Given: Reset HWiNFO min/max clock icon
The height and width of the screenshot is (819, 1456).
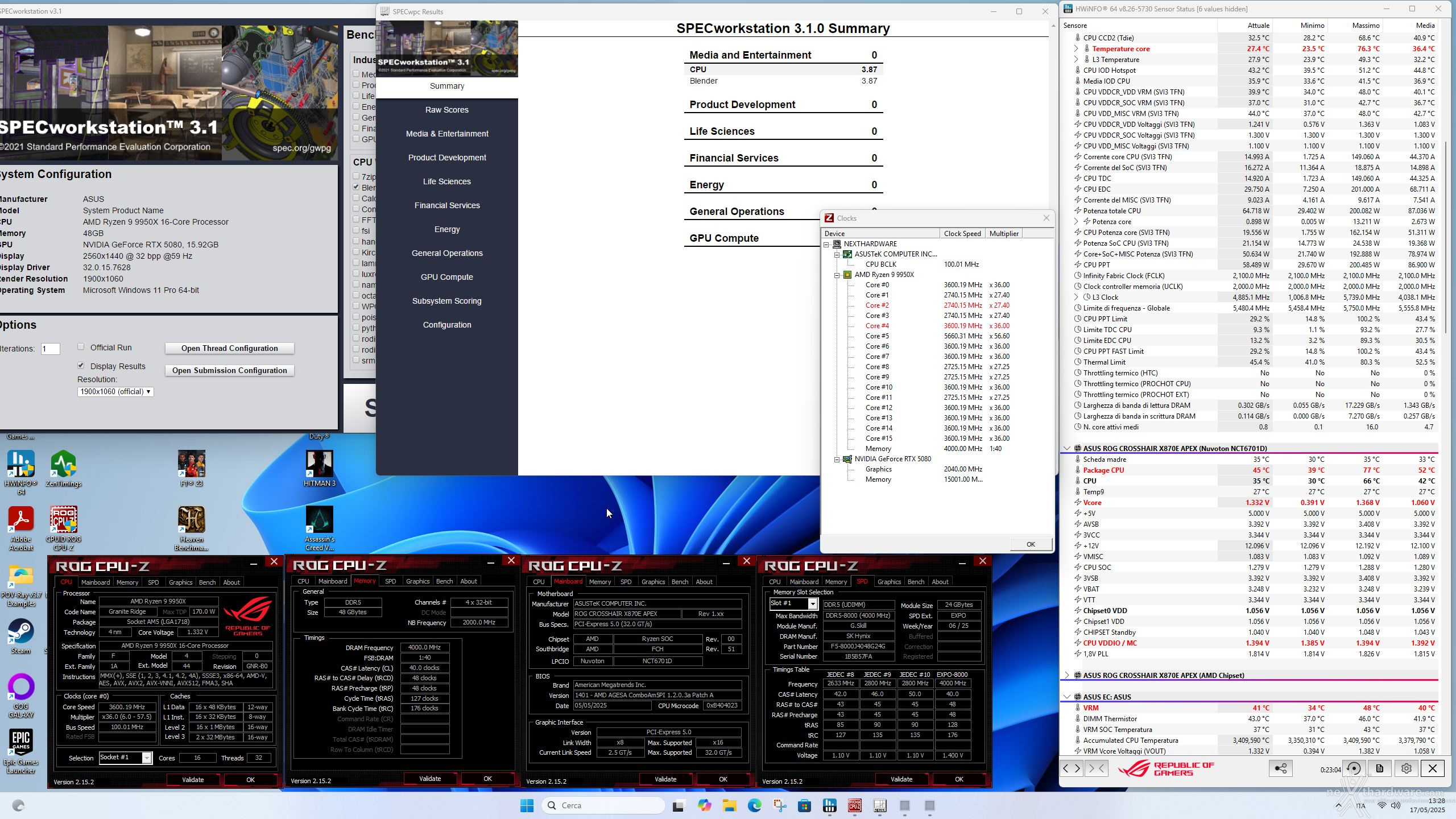Looking at the screenshot, I should coord(1354,768).
